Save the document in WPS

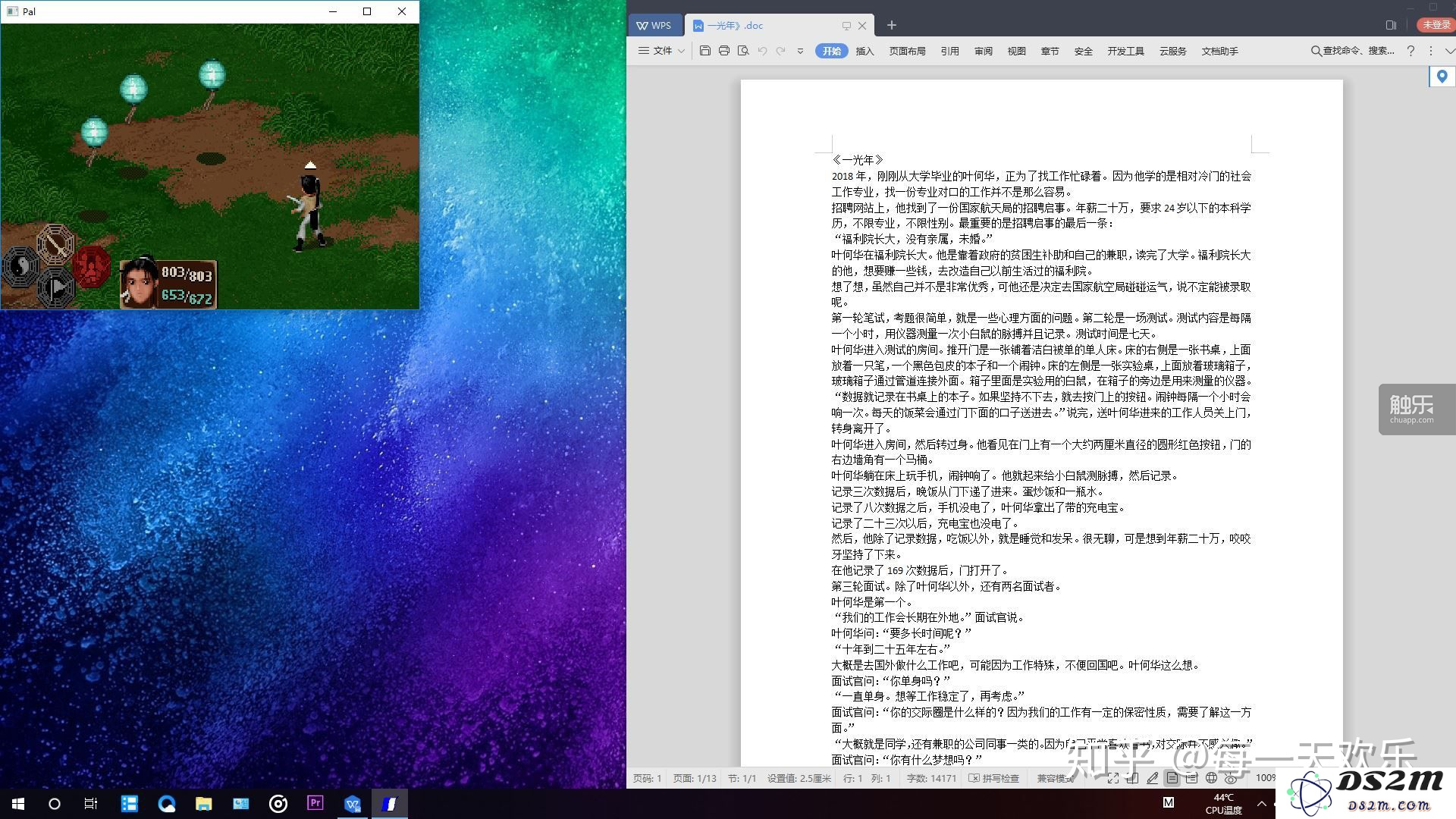(x=704, y=51)
